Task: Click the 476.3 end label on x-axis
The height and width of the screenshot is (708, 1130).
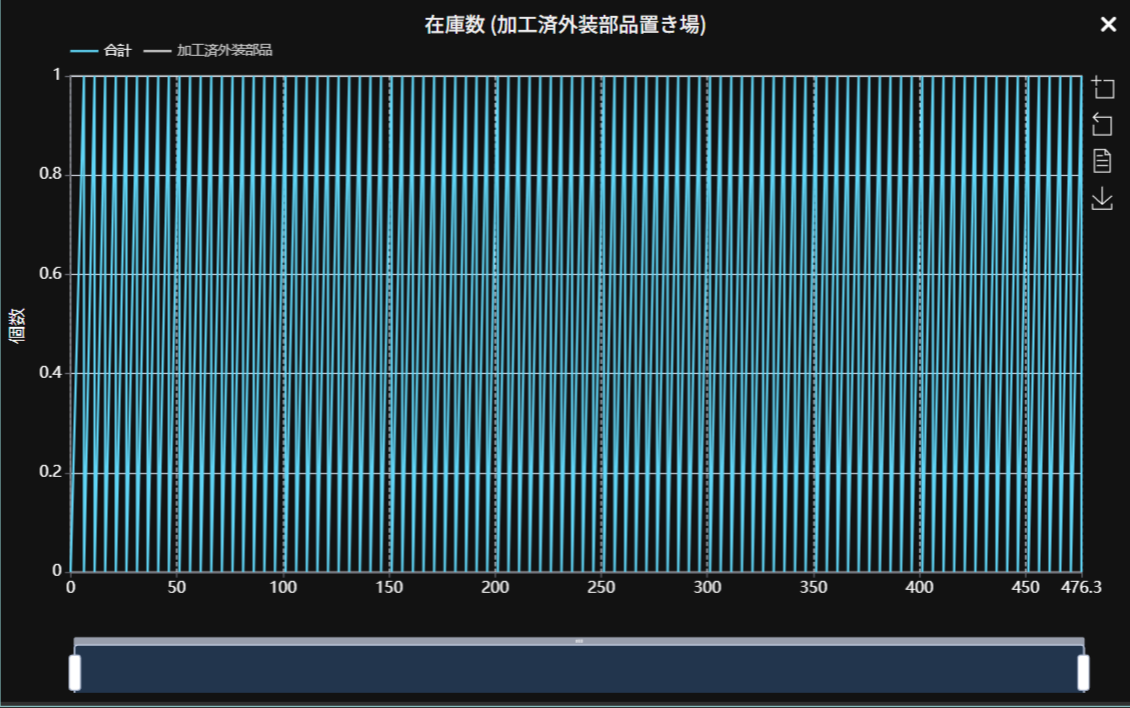Action: point(1081,587)
